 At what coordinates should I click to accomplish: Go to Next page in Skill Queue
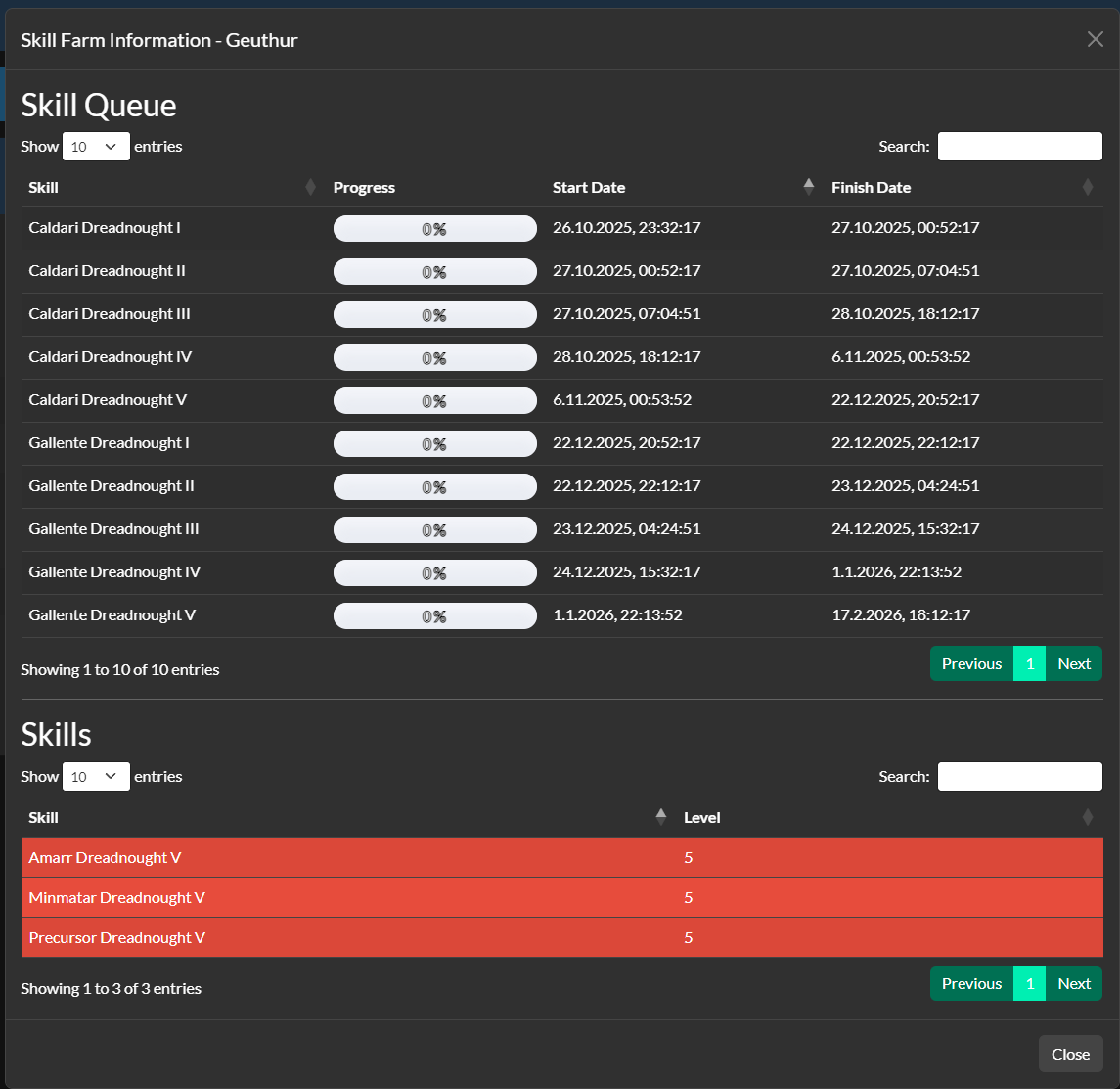pyautogui.click(x=1073, y=663)
